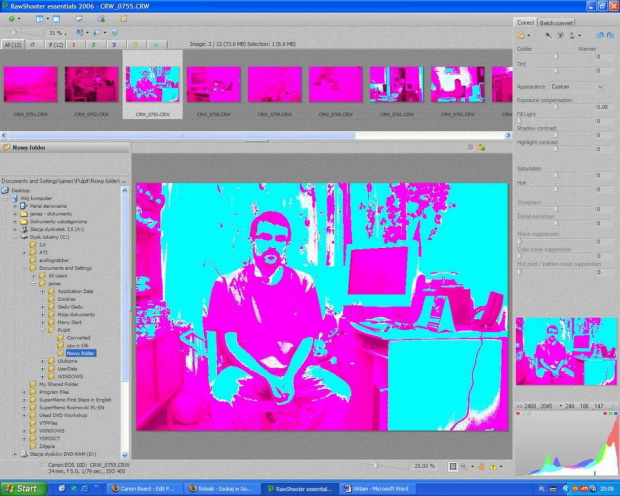This screenshot has height=496, width=620.
Task: Select the priority 1 red filter tab
Action: pos(74,45)
